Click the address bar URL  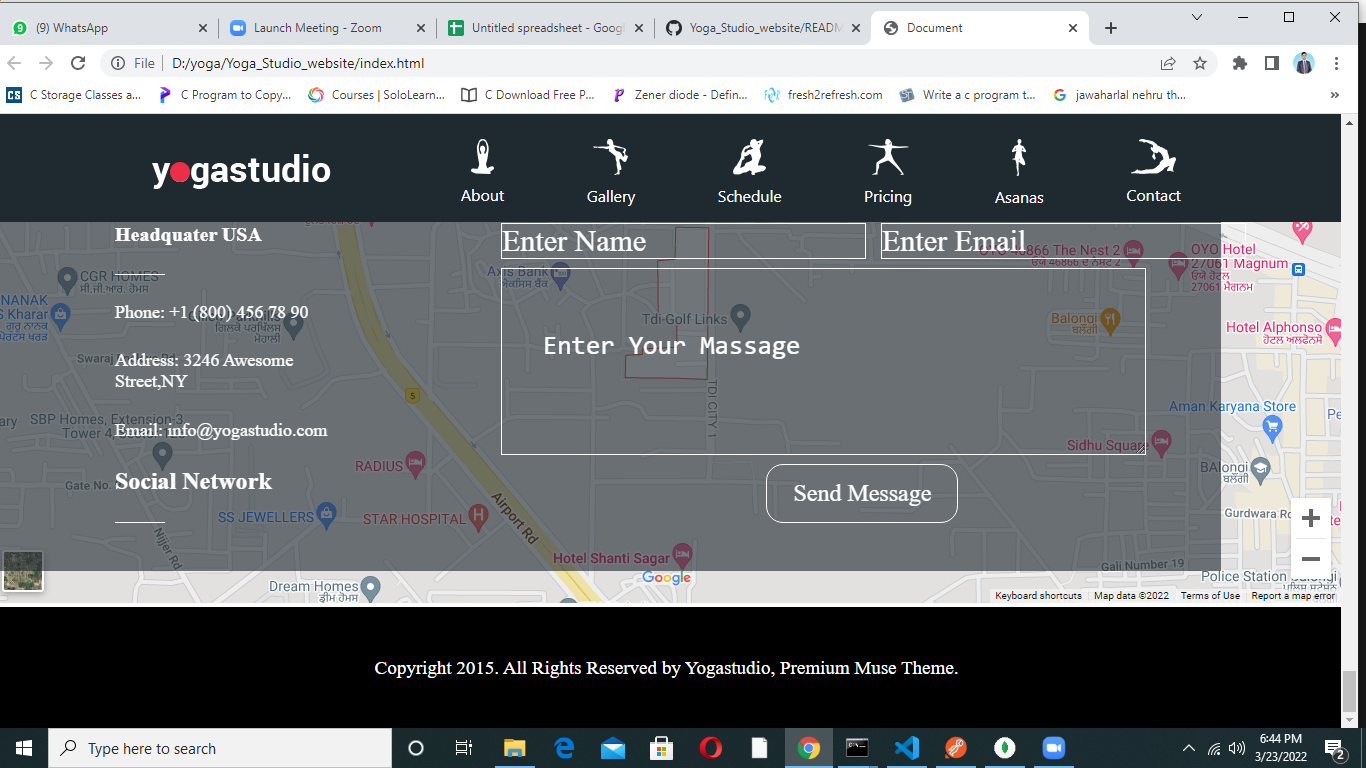(298, 63)
